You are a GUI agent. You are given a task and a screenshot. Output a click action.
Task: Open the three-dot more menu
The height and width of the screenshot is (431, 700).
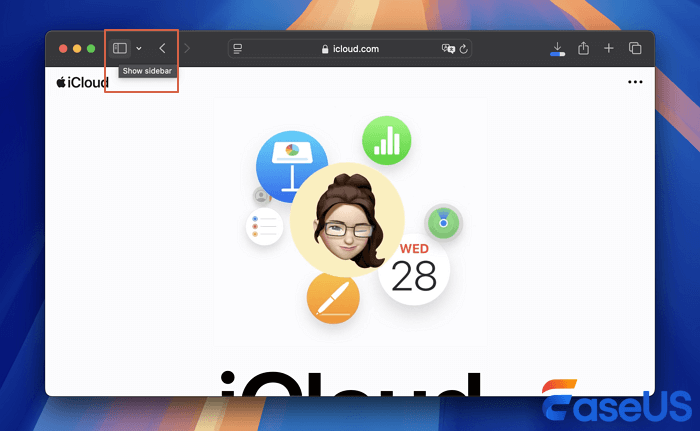point(635,82)
